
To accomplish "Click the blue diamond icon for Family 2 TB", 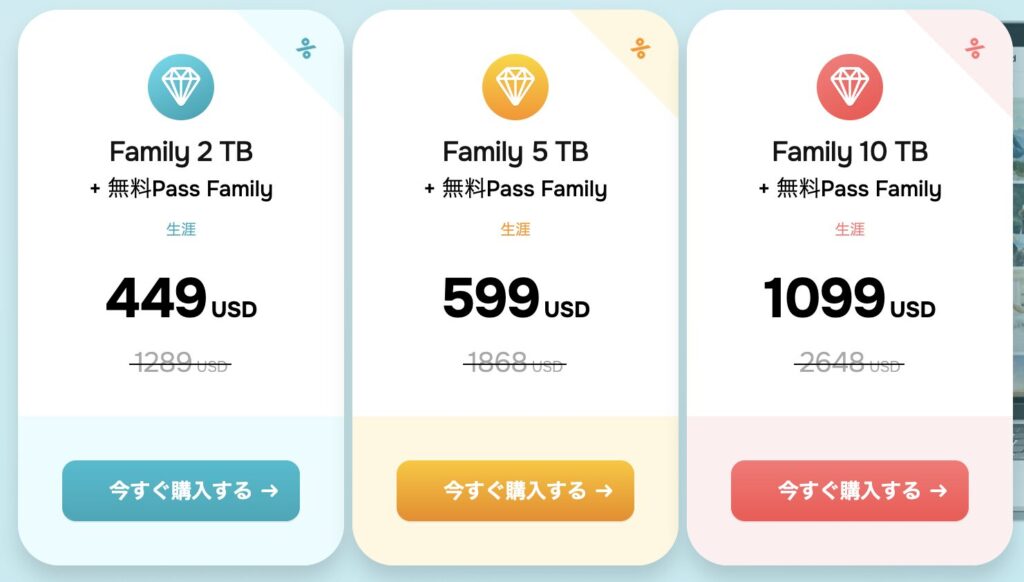I will [181, 87].
